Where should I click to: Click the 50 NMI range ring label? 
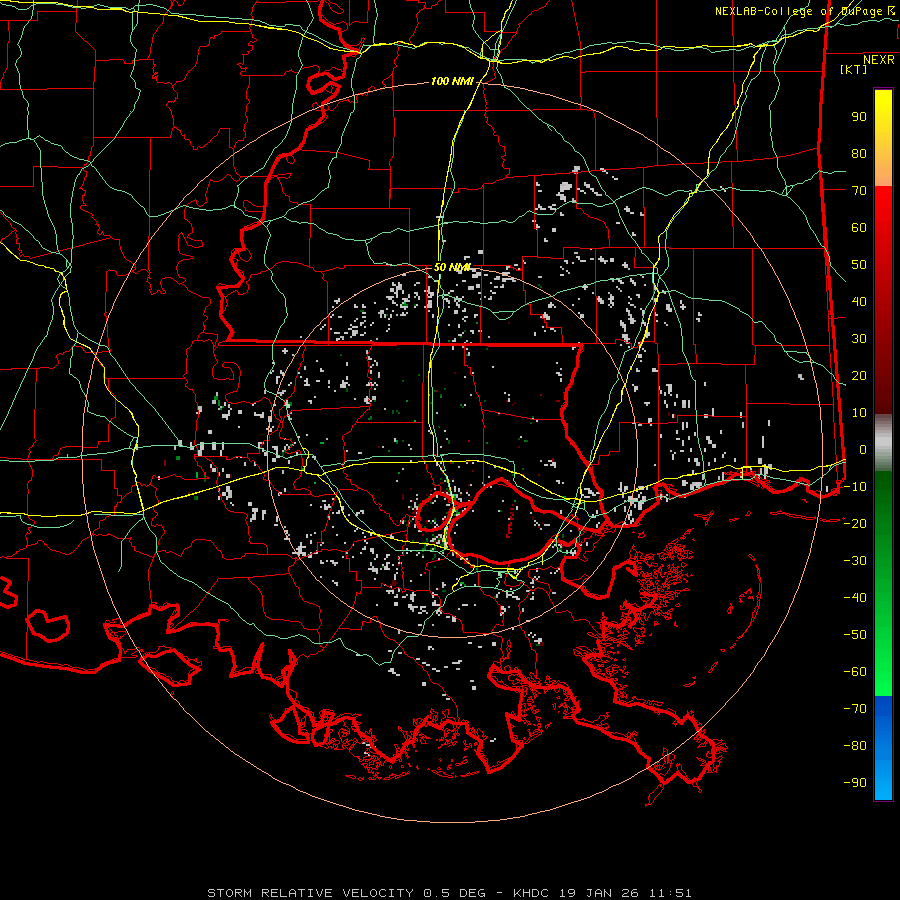tap(452, 267)
